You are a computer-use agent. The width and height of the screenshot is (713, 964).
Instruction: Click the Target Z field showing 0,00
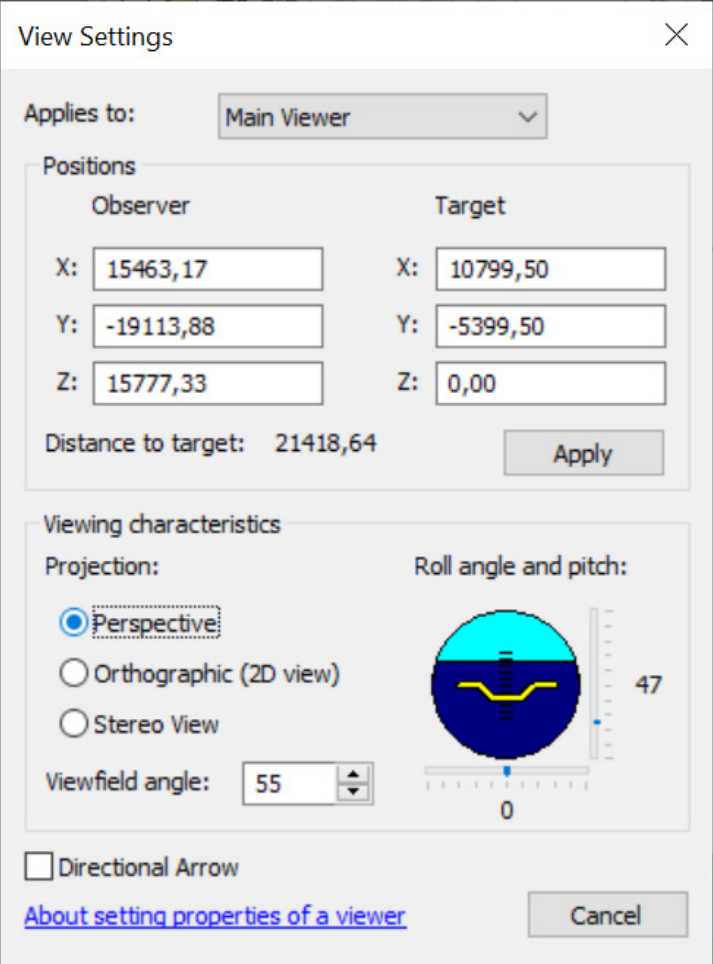pyautogui.click(x=551, y=383)
